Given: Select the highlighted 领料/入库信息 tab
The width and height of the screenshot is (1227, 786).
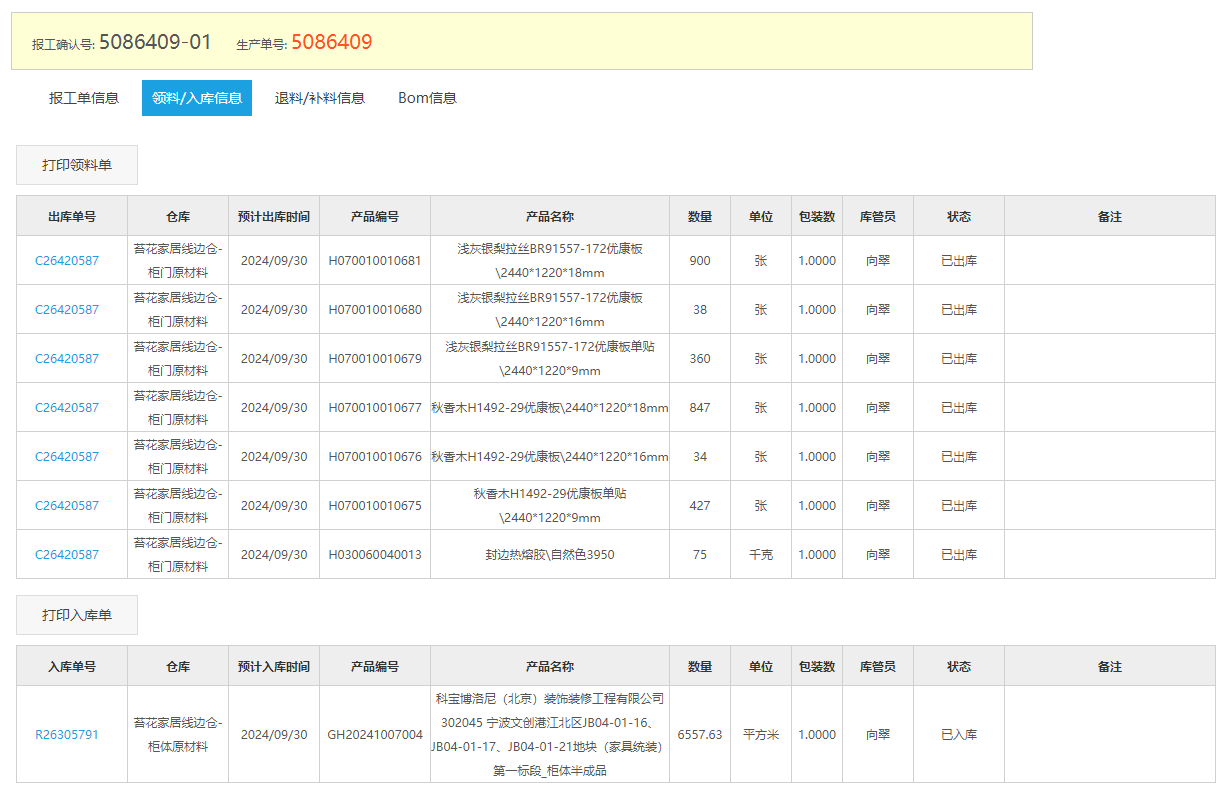Looking at the screenshot, I should coord(197,97).
